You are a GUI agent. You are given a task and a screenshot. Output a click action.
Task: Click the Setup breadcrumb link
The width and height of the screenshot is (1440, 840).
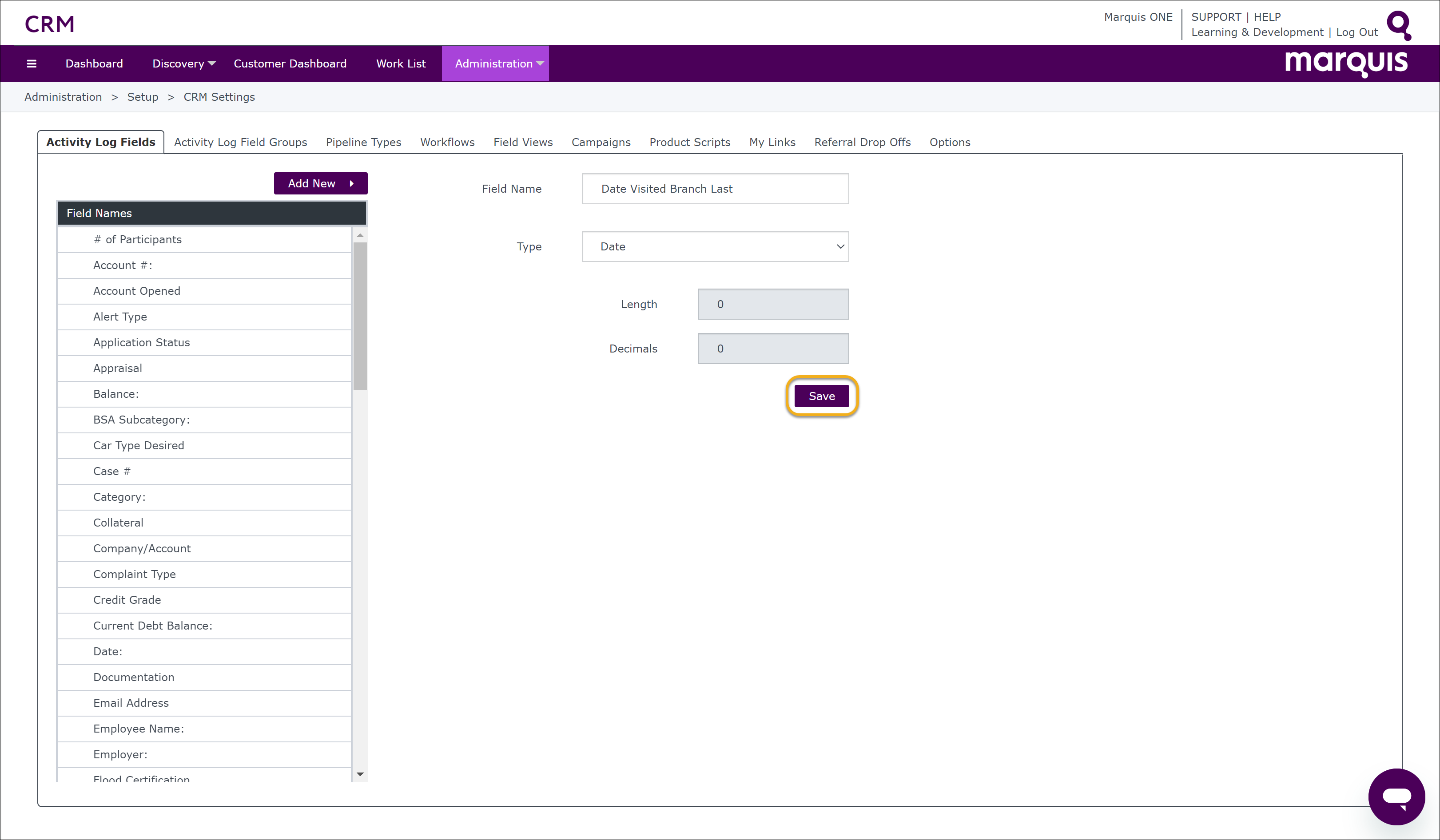(142, 97)
